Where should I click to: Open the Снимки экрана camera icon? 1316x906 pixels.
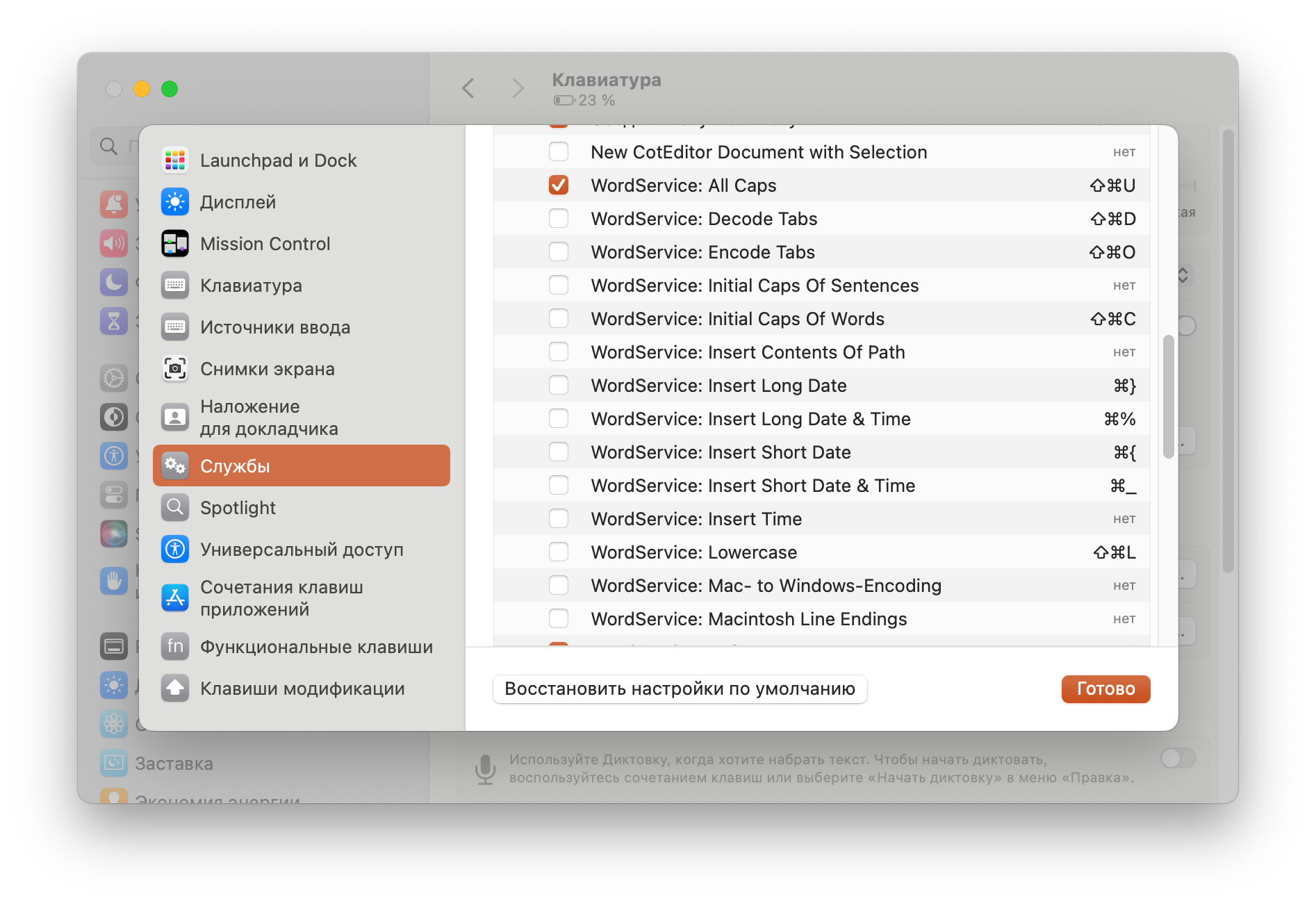click(x=175, y=369)
